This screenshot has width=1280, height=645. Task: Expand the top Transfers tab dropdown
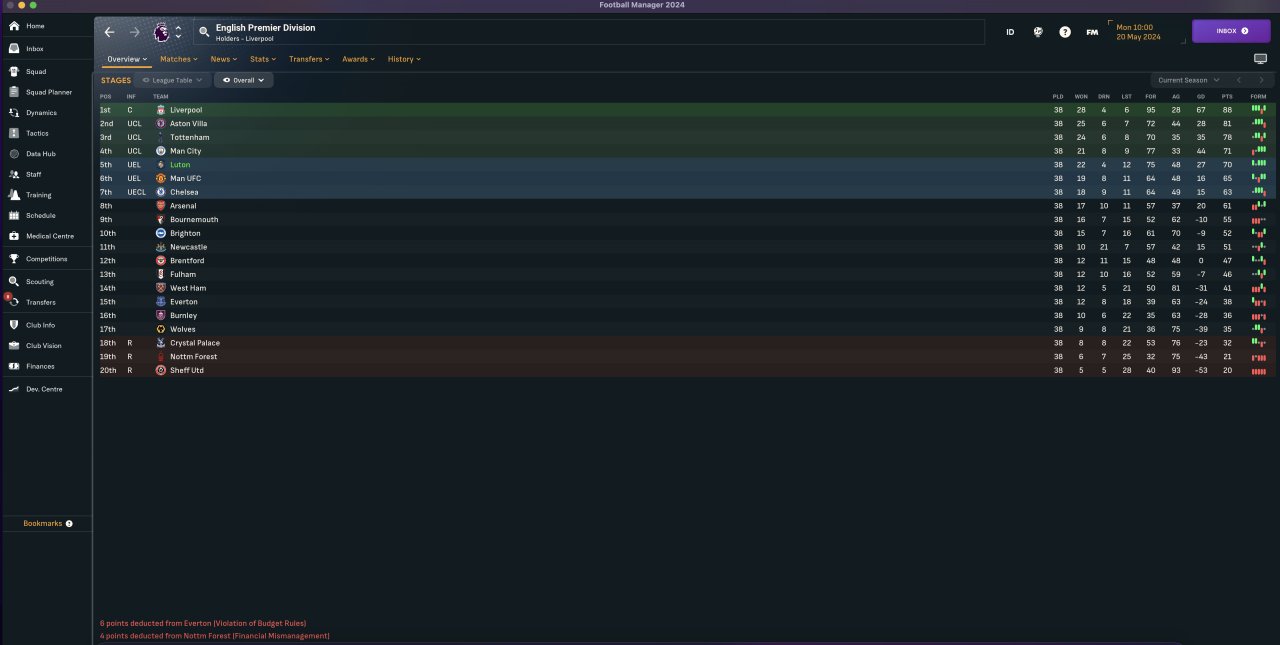click(x=309, y=59)
